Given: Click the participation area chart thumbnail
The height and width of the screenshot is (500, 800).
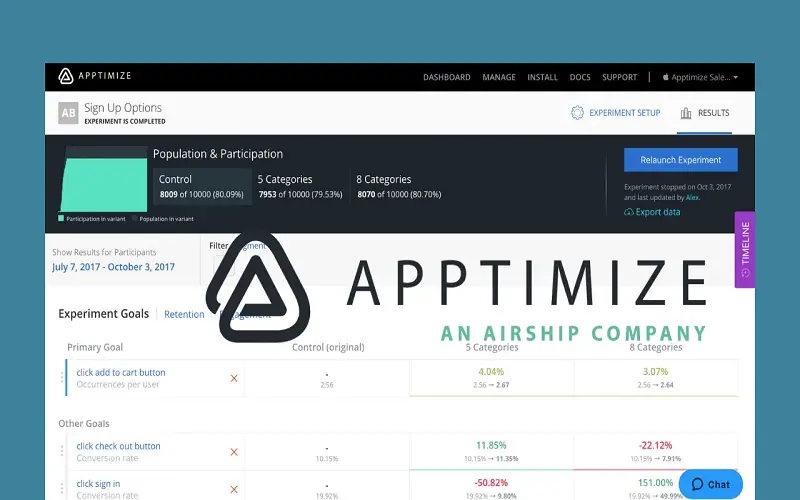Looking at the screenshot, I should tap(104, 179).
